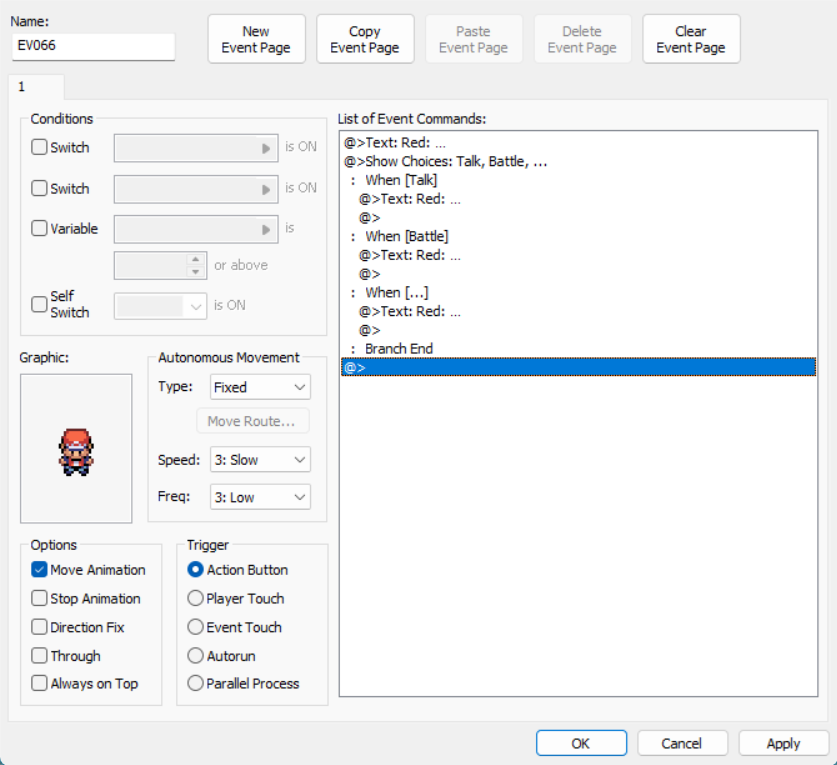837x765 pixels.
Task: Open the Self Switch letter dropdown
Action: pyautogui.click(x=161, y=306)
